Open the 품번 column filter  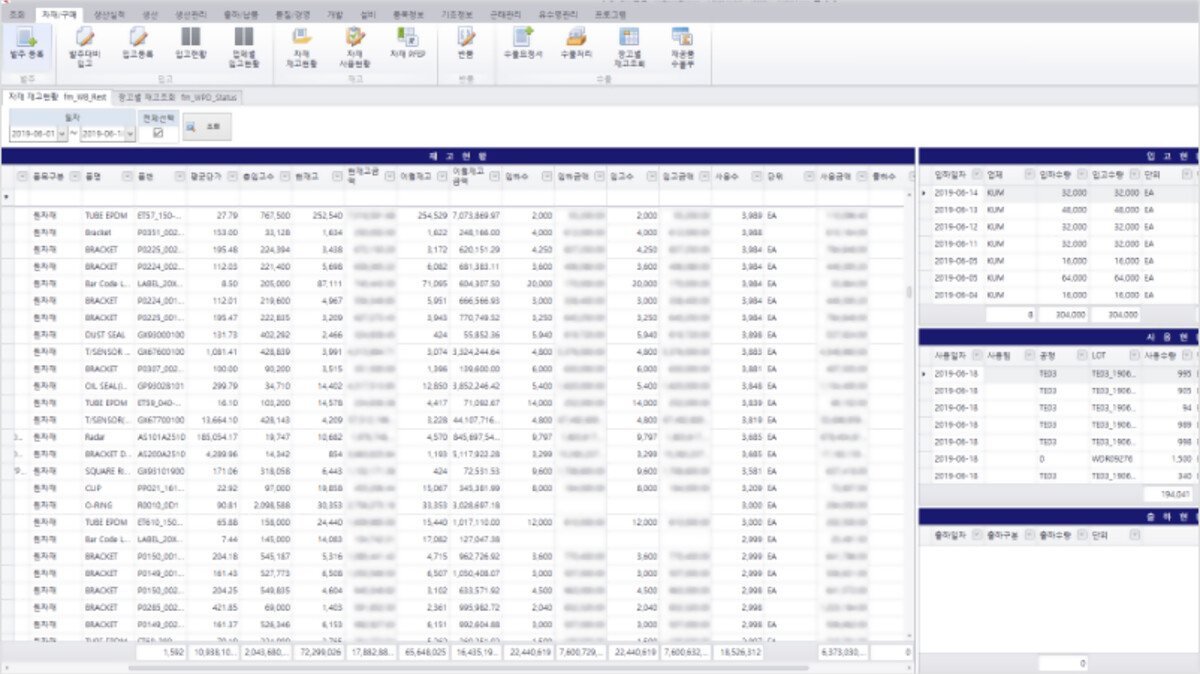point(179,176)
